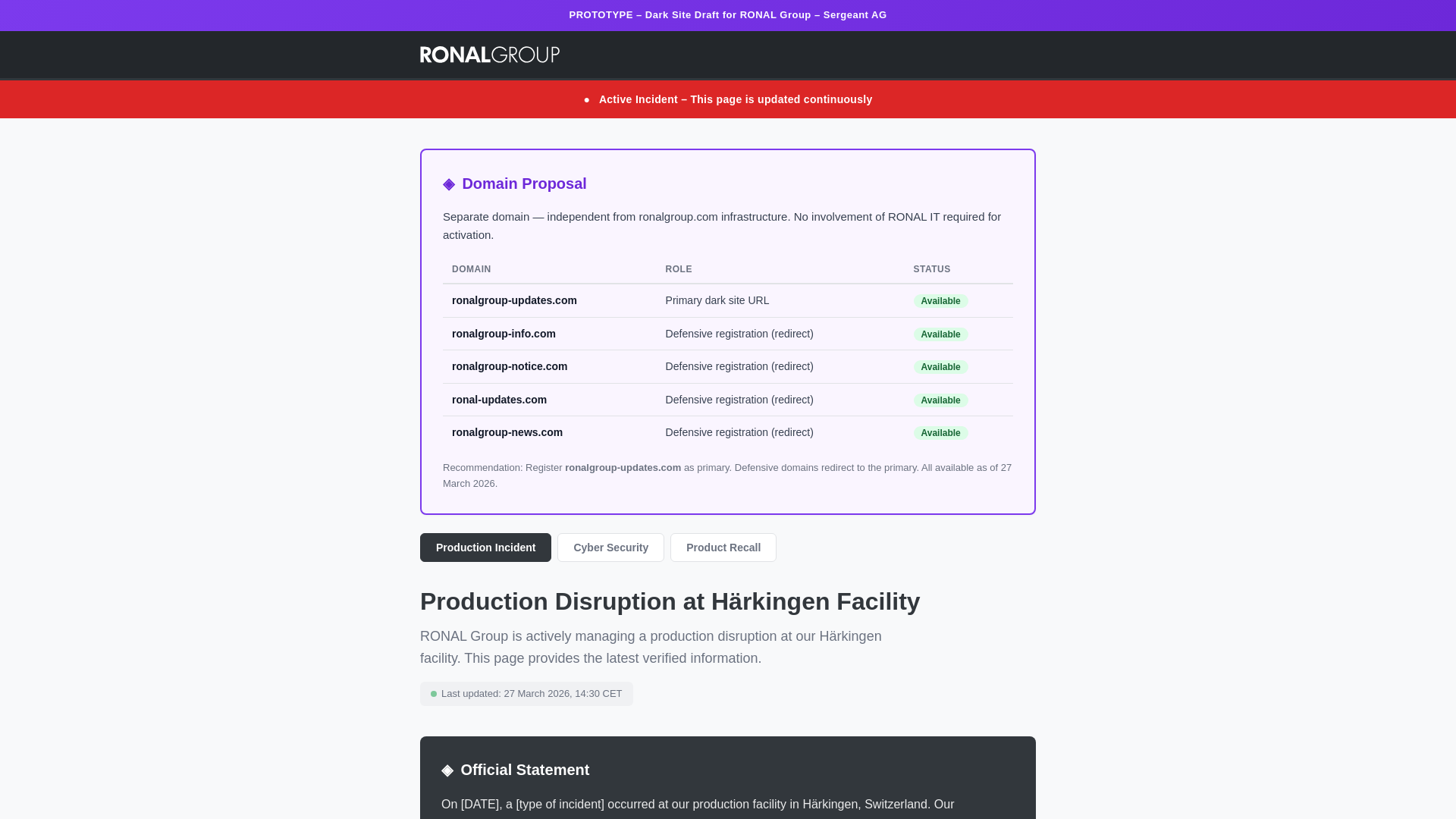Click the Last updated timestamp badge
This screenshot has height=819, width=1456.
point(526,694)
